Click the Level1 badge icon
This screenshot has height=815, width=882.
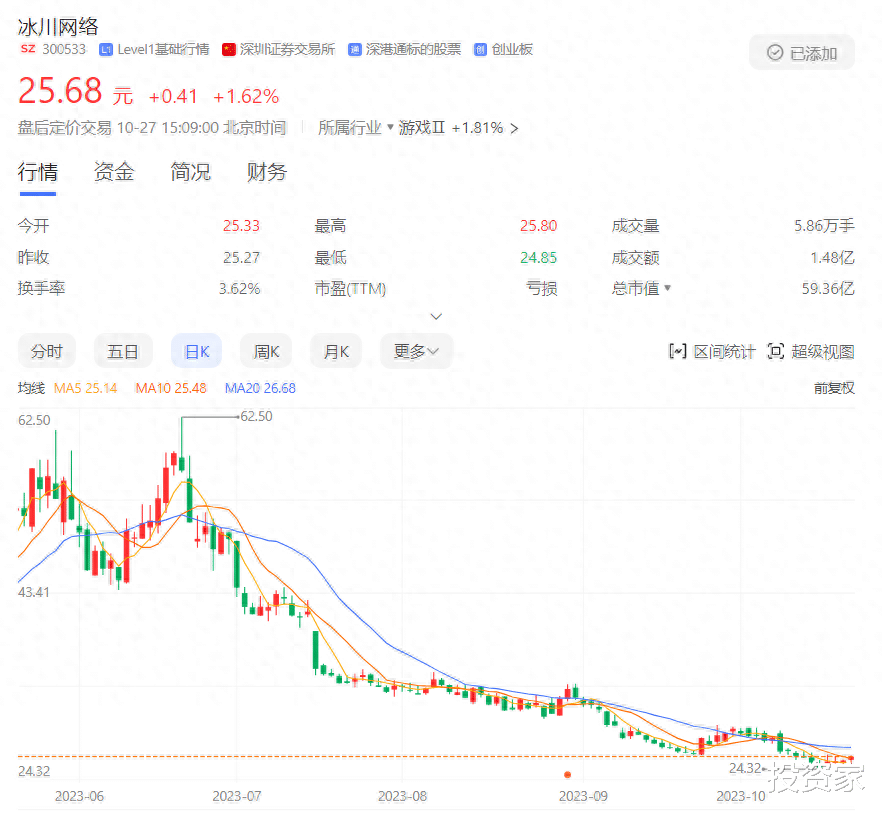coord(106,50)
